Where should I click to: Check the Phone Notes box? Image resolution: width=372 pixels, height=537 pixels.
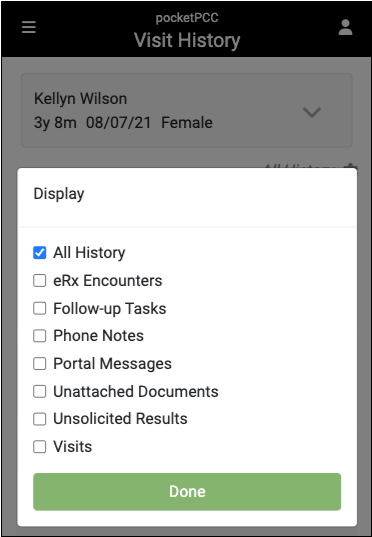(39, 336)
